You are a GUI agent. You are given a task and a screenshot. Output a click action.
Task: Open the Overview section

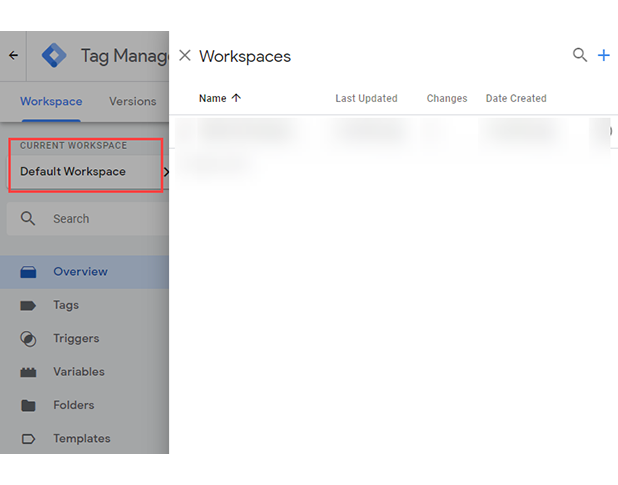click(x=84, y=272)
